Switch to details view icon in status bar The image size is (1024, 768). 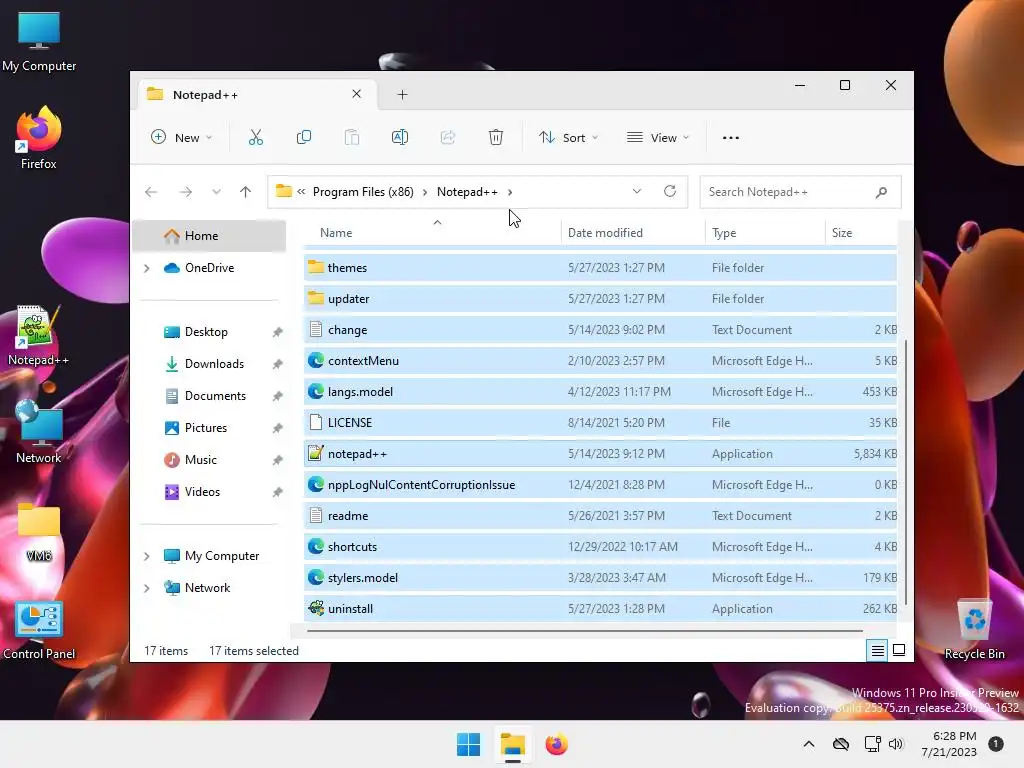coord(878,650)
